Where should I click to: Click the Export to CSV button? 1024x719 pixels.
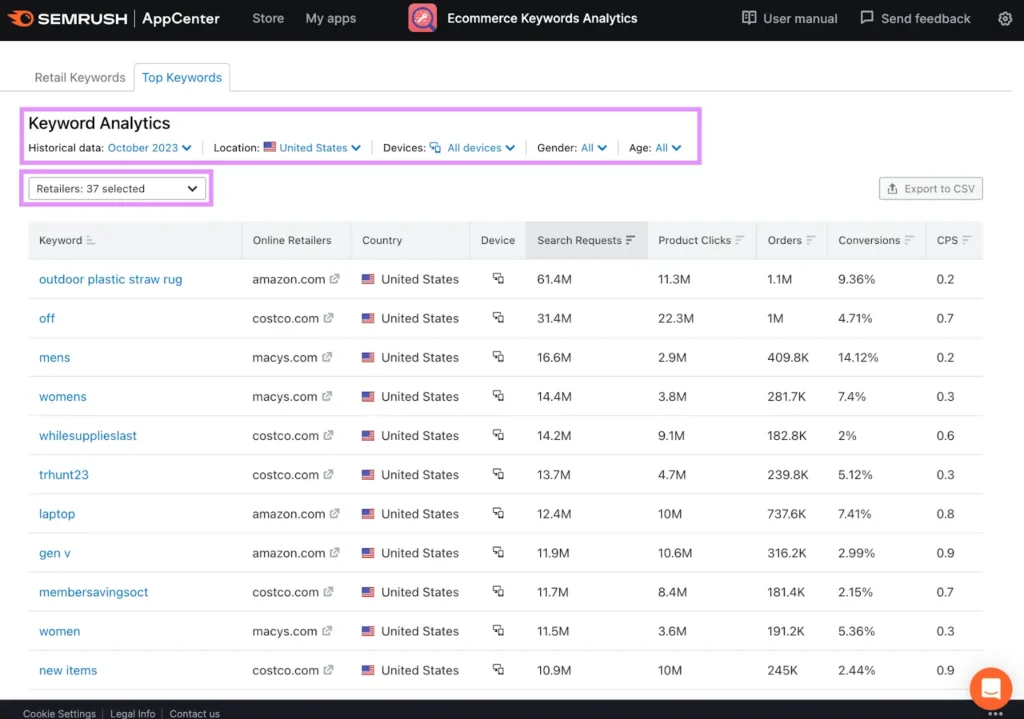coord(930,189)
